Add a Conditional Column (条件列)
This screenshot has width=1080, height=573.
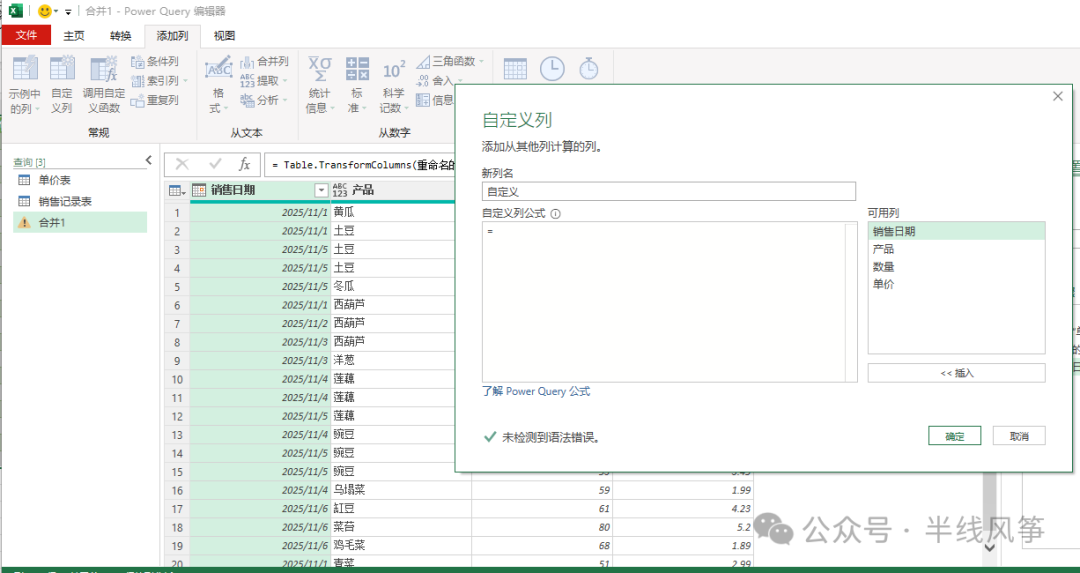155,61
